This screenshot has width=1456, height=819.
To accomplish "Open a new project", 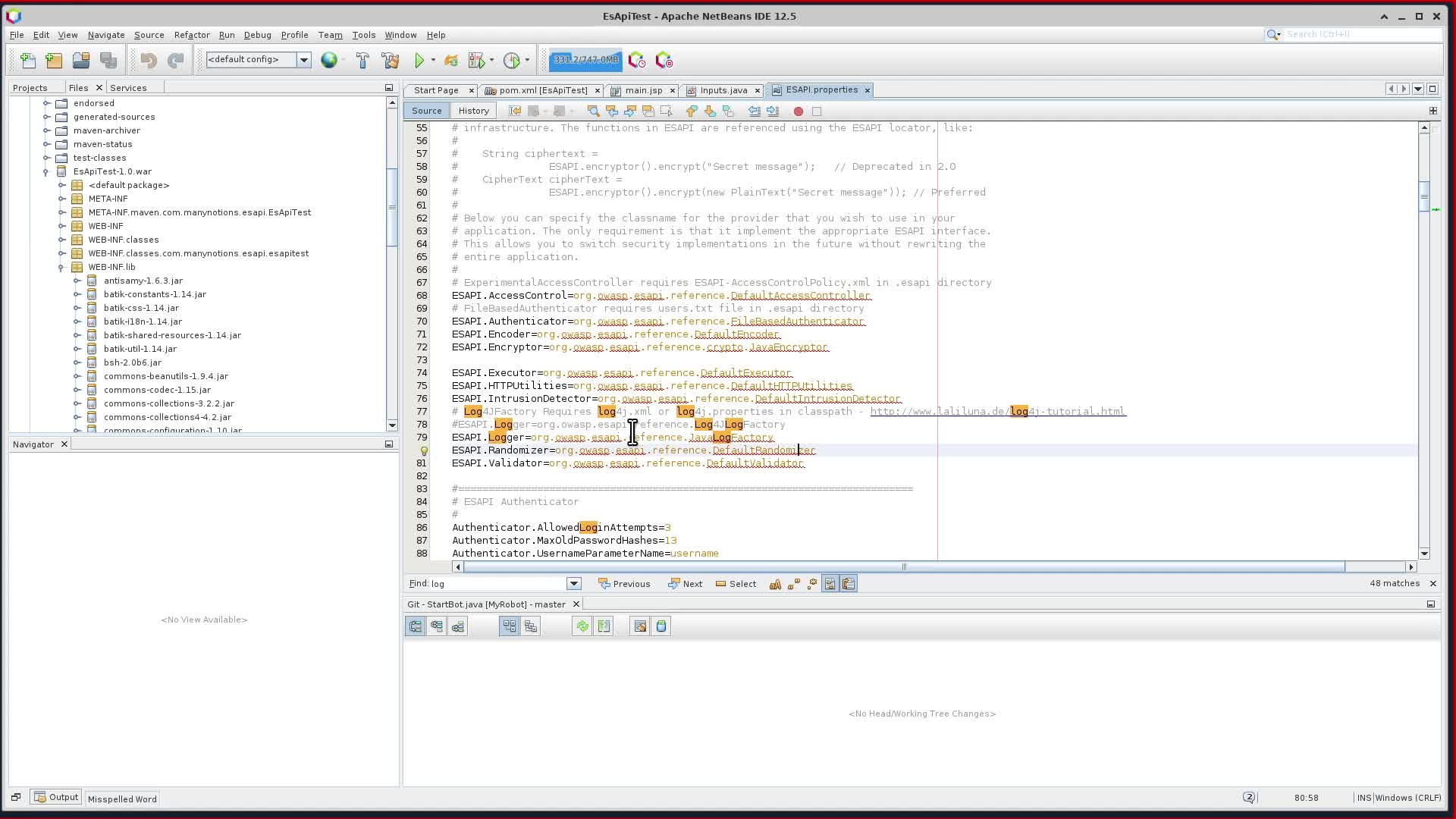I will (53, 60).
